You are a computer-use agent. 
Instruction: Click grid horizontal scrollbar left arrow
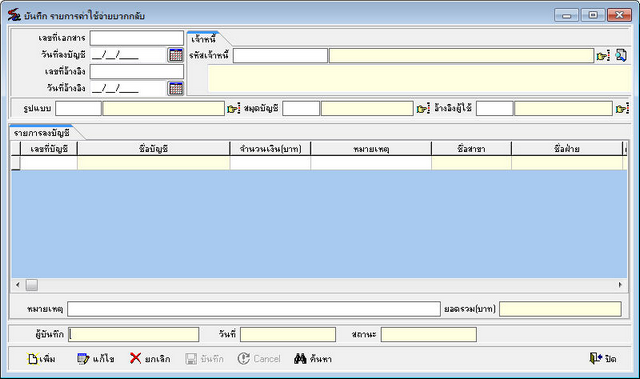[18, 285]
